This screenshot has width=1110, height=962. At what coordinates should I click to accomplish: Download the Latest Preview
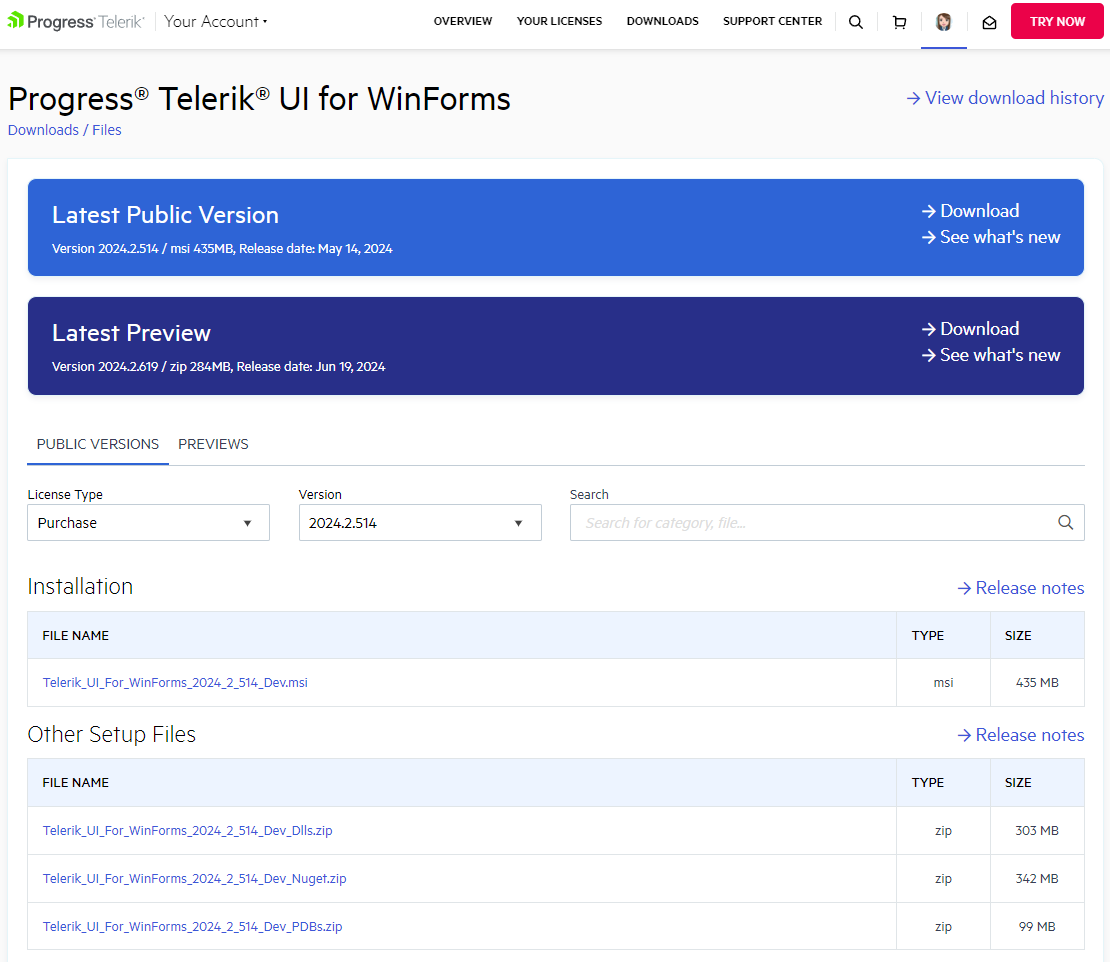click(971, 329)
